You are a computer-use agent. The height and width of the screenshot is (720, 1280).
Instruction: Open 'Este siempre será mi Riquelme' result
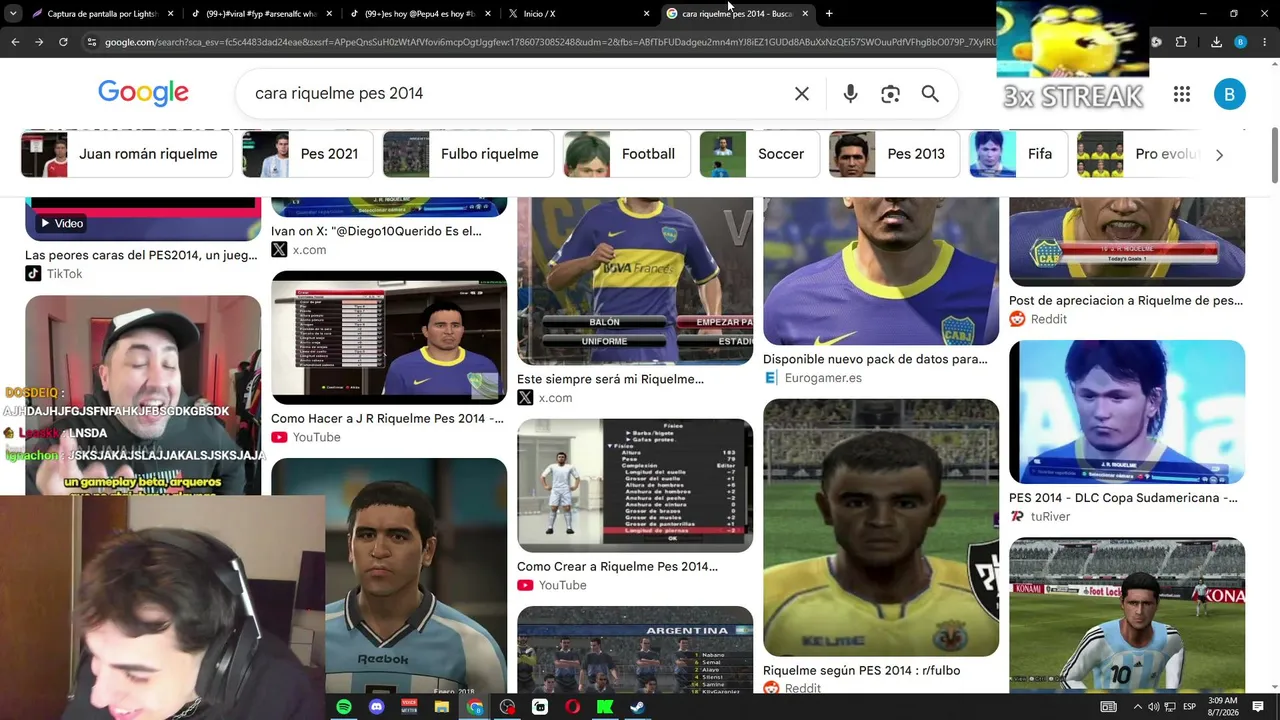pyautogui.click(x=610, y=380)
